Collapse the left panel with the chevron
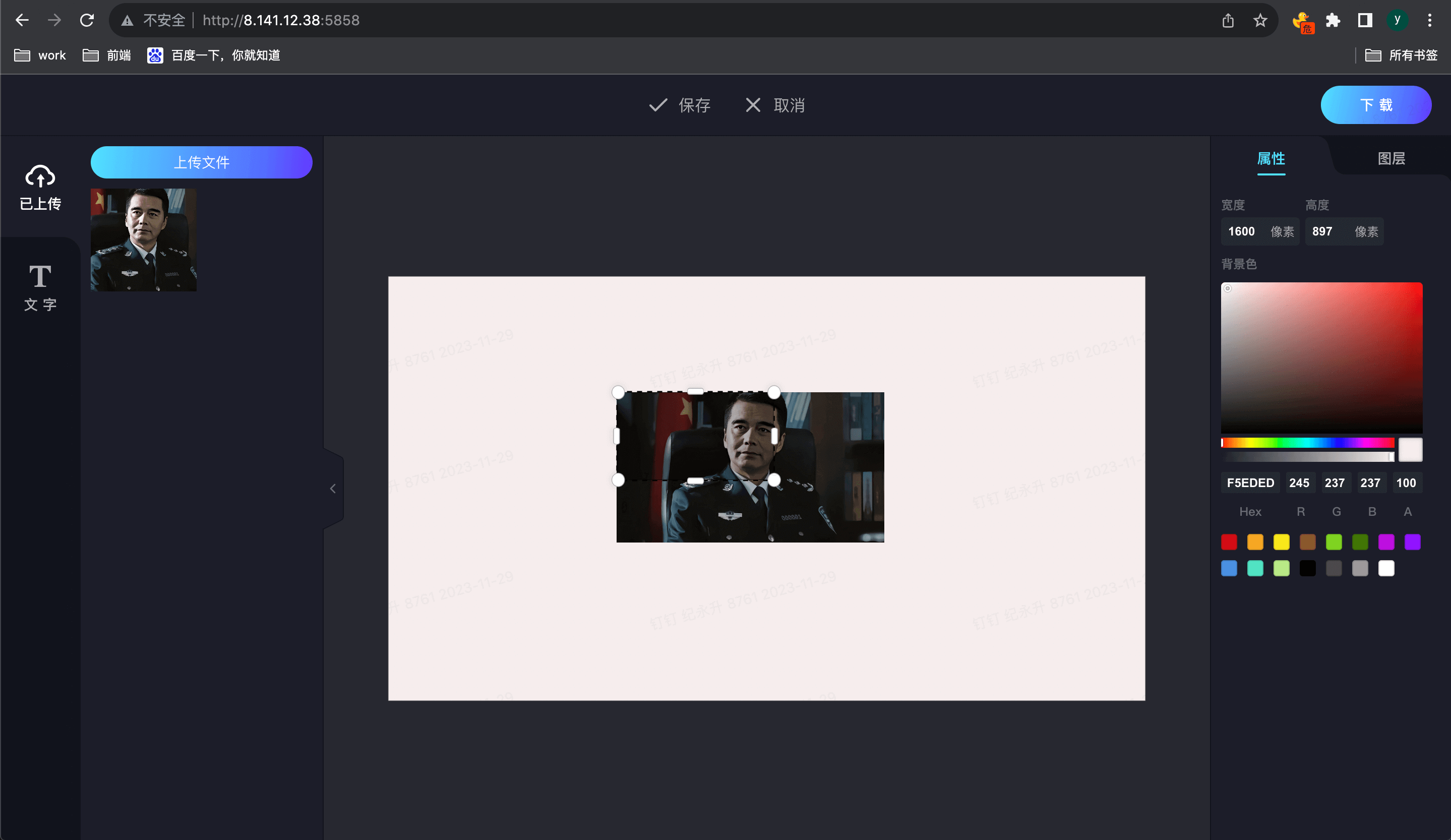 tap(333, 489)
